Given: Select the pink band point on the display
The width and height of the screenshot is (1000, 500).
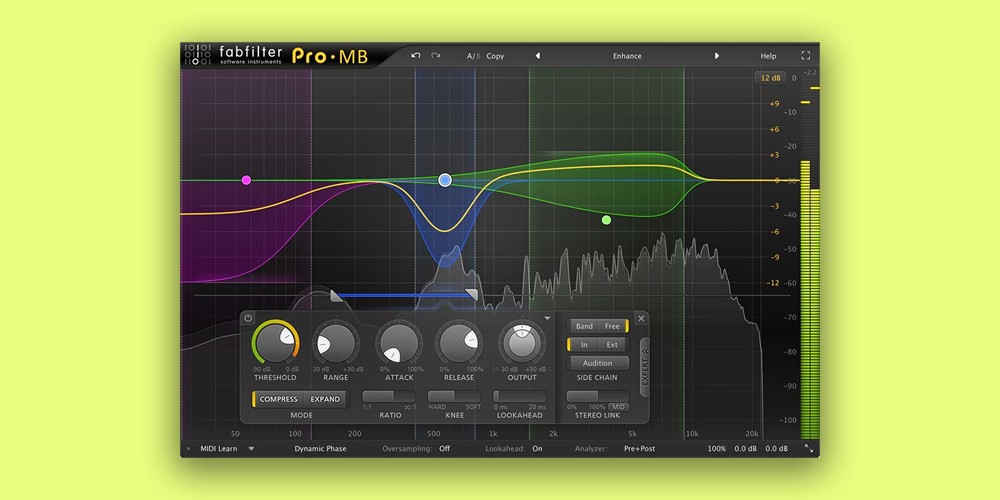Looking at the screenshot, I should 246,180.
